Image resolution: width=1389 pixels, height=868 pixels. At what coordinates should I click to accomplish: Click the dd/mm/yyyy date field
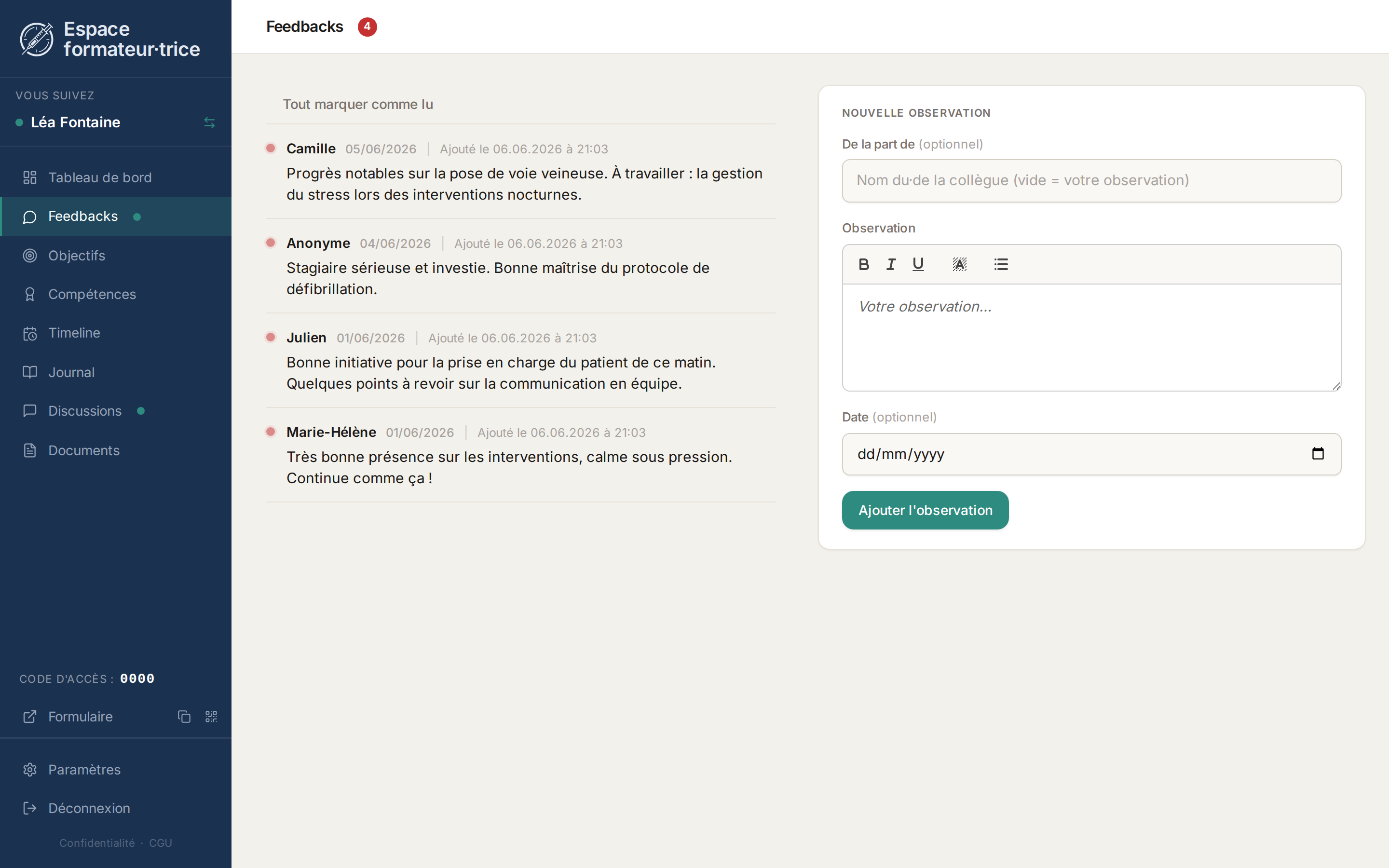[1091, 454]
